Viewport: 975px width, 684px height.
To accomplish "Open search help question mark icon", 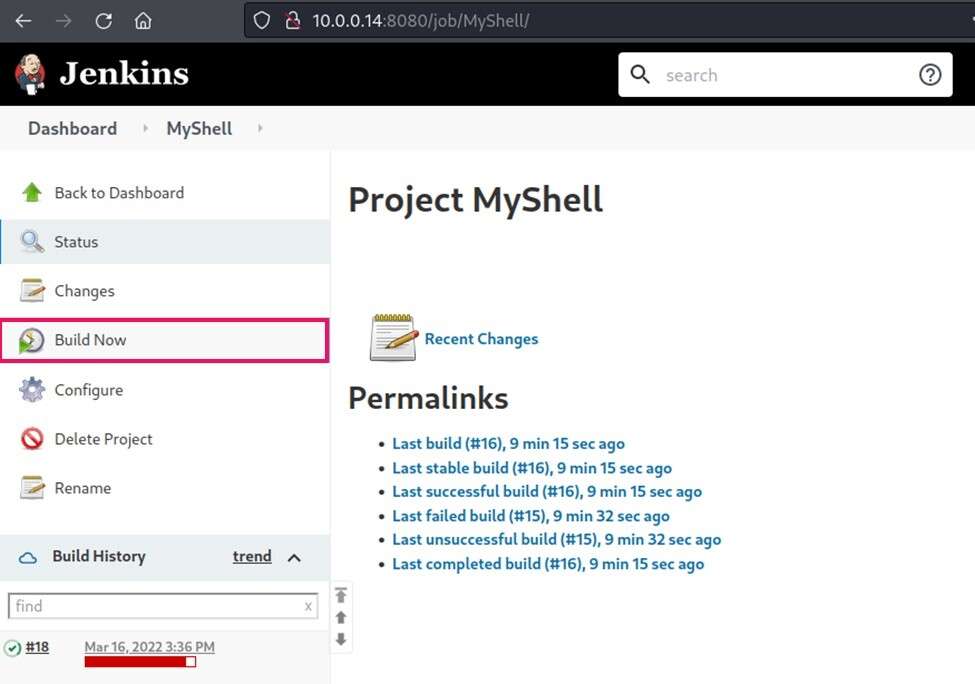I will tap(930, 75).
